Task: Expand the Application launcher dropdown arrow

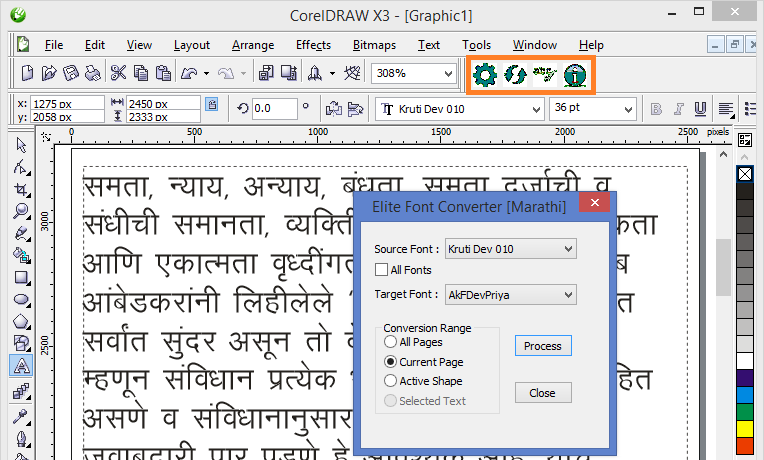Action: [x=332, y=74]
